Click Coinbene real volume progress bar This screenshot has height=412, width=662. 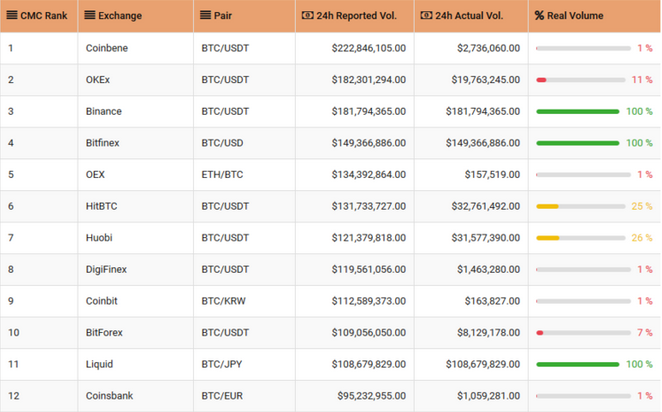coord(583,49)
